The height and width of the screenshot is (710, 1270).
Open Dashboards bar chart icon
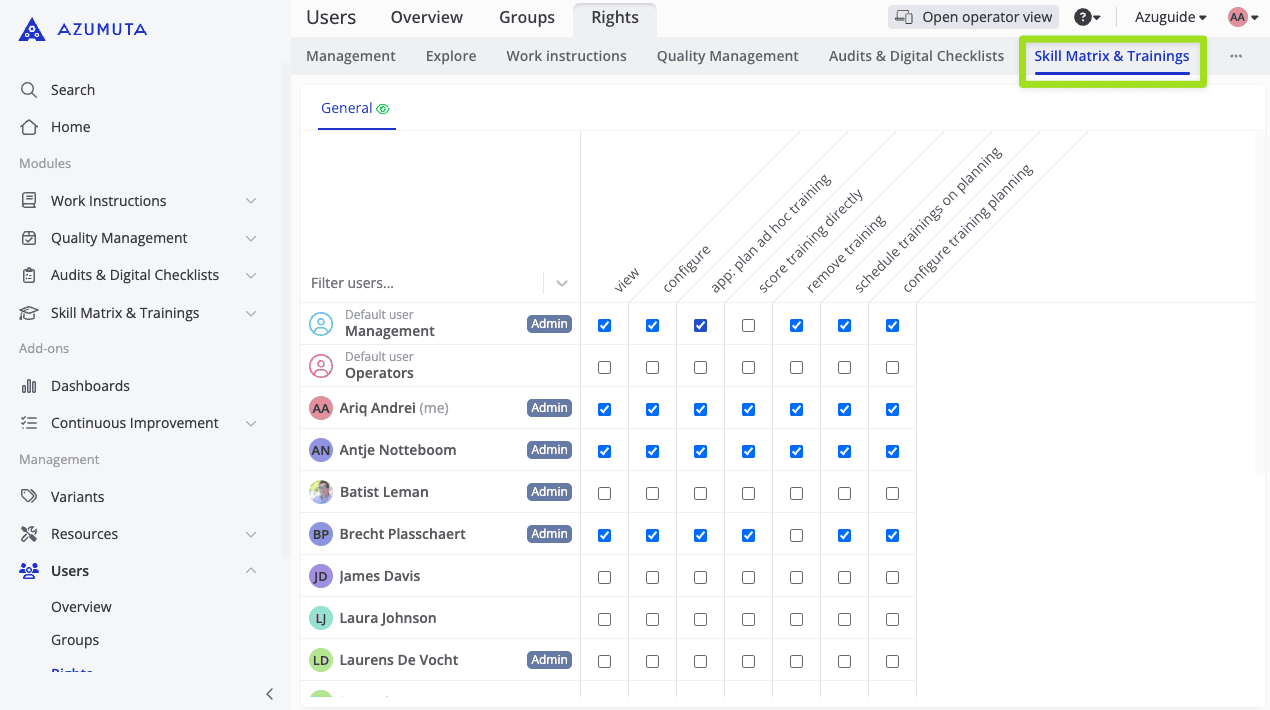click(29, 386)
